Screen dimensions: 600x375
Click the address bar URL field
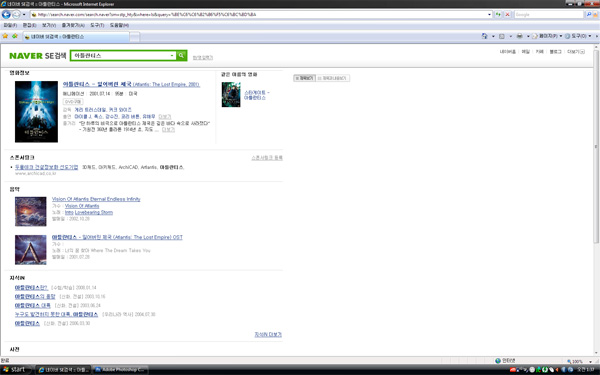259,15
